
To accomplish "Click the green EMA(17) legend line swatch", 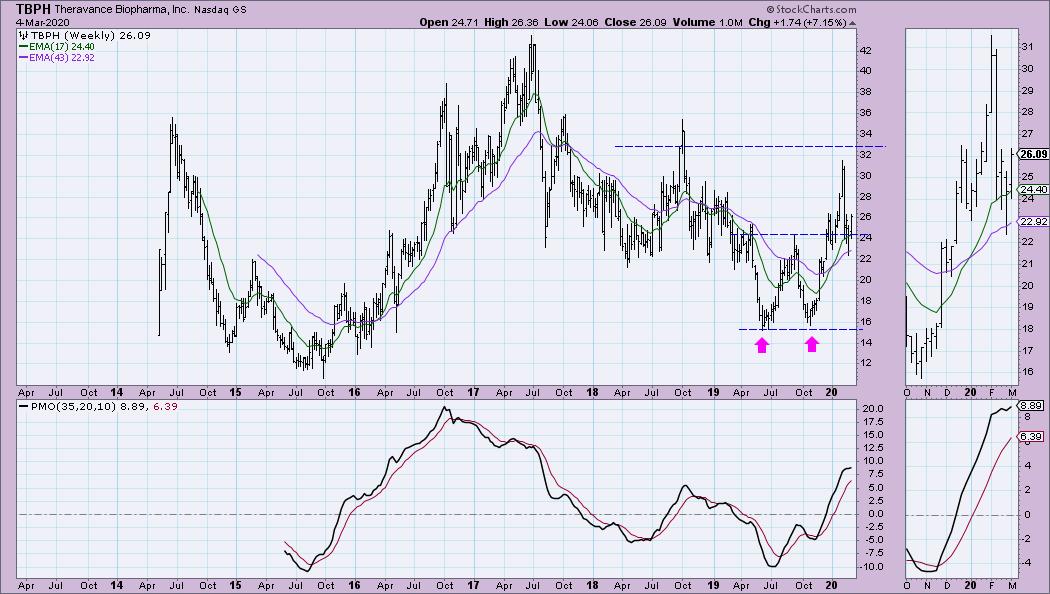I will [23, 47].
